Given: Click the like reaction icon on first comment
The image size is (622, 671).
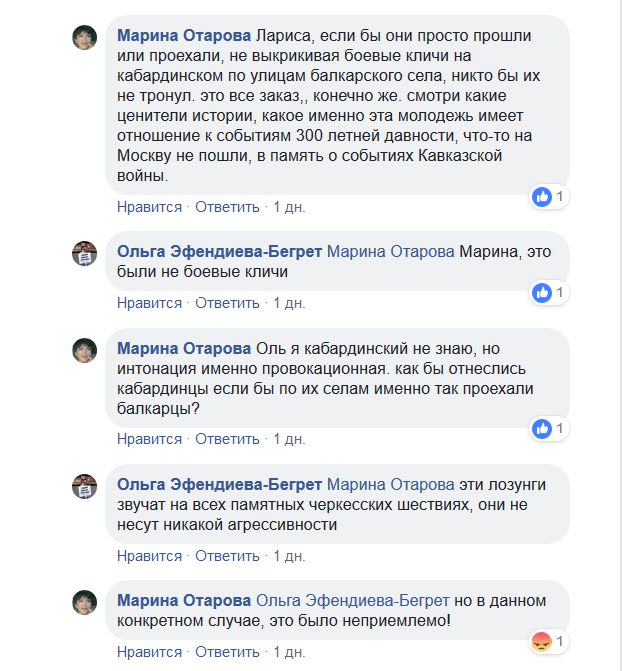Looking at the screenshot, I should [543, 197].
